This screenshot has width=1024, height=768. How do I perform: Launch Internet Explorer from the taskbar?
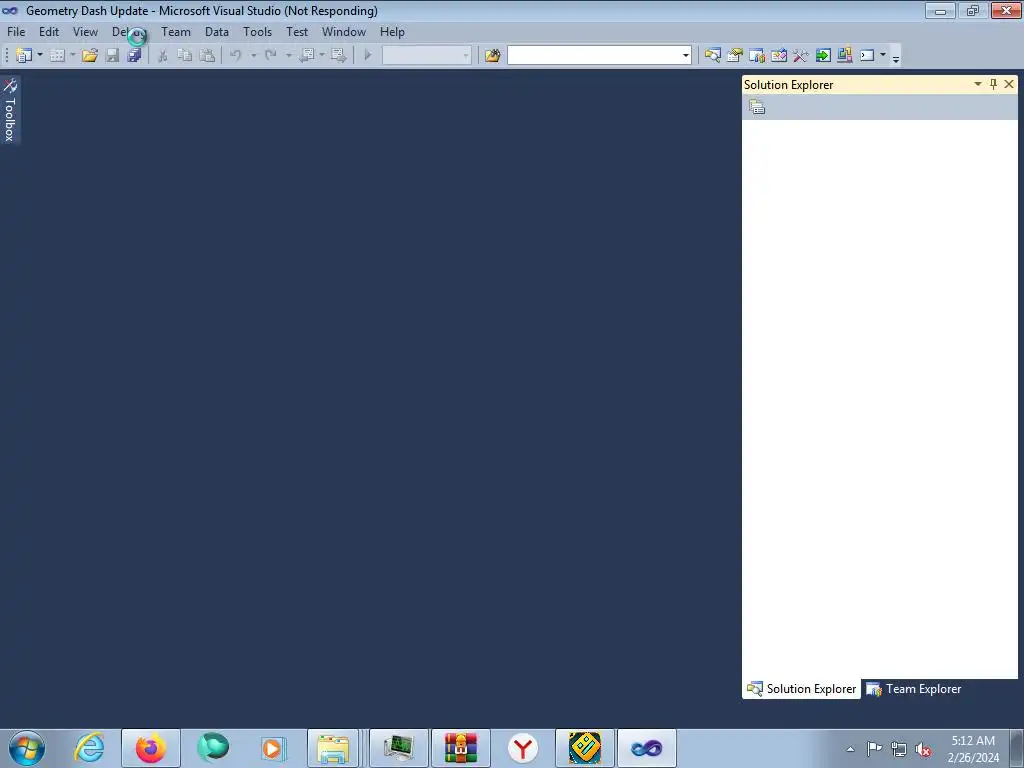[89, 748]
